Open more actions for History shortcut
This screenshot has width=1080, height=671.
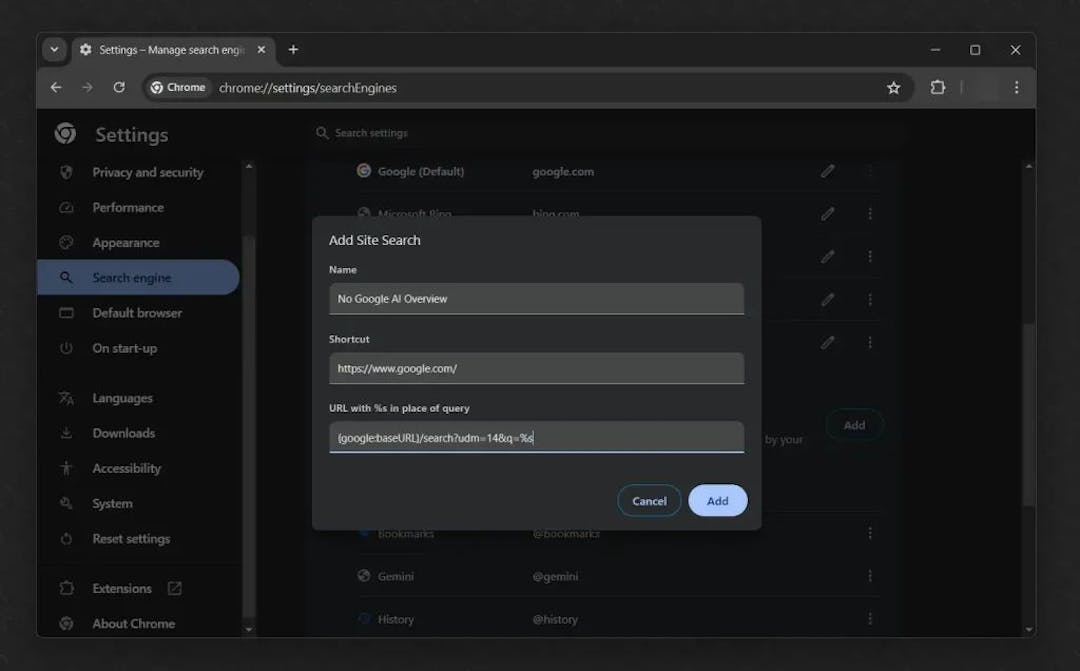(870, 619)
